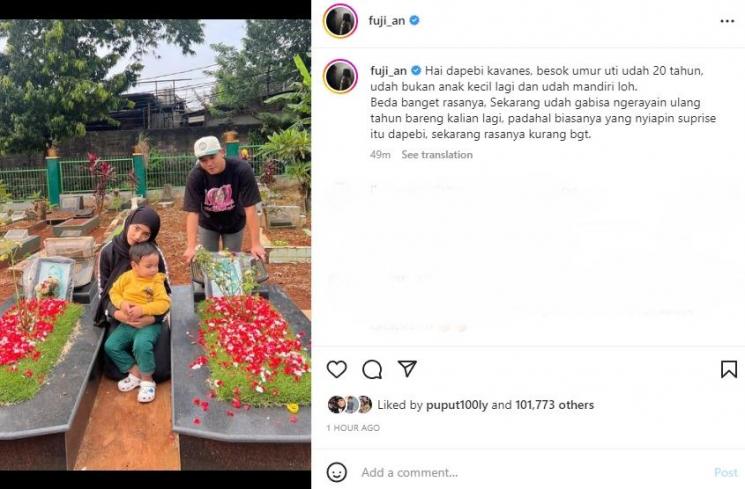This screenshot has width=745, height=489.
Task: Click the 1 HOUR AGO timestamp
Action: point(353,428)
